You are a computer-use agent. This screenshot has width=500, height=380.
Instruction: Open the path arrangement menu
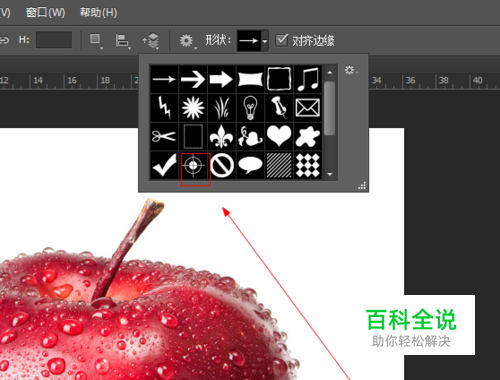pyautogui.click(x=151, y=41)
